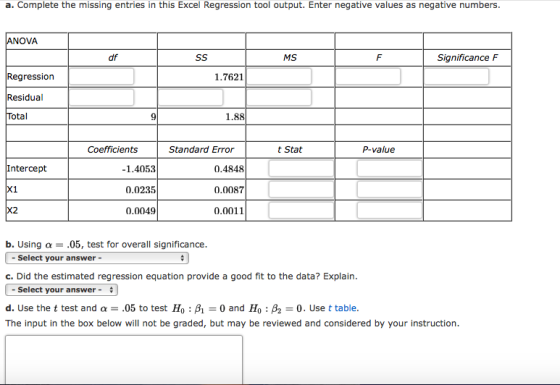Click the Residual df input field
560x385 pixels.
(x=101, y=98)
